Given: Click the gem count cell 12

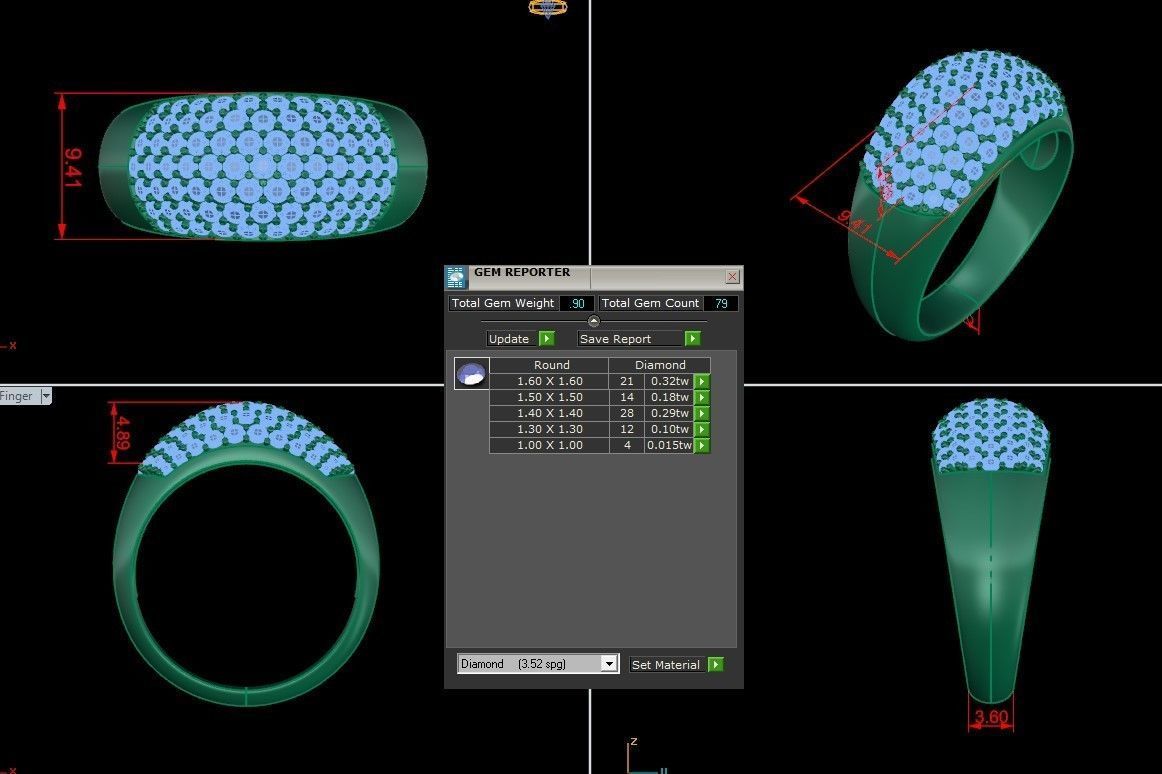Looking at the screenshot, I should (x=627, y=429).
